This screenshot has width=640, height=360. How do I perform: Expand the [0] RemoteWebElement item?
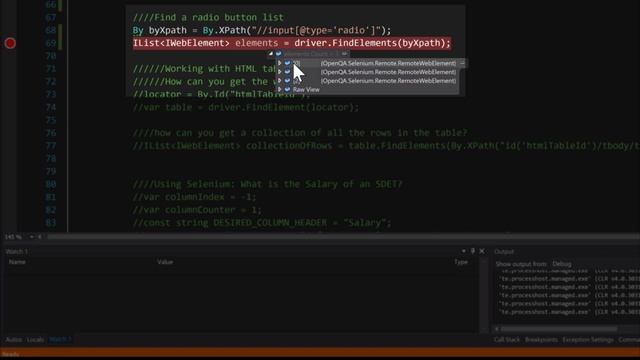click(x=280, y=63)
